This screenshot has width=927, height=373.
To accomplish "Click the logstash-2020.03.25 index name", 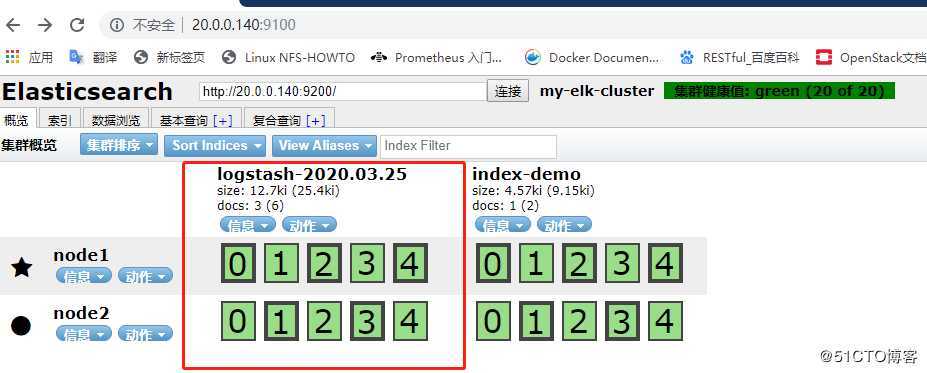I will coord(312,174).
